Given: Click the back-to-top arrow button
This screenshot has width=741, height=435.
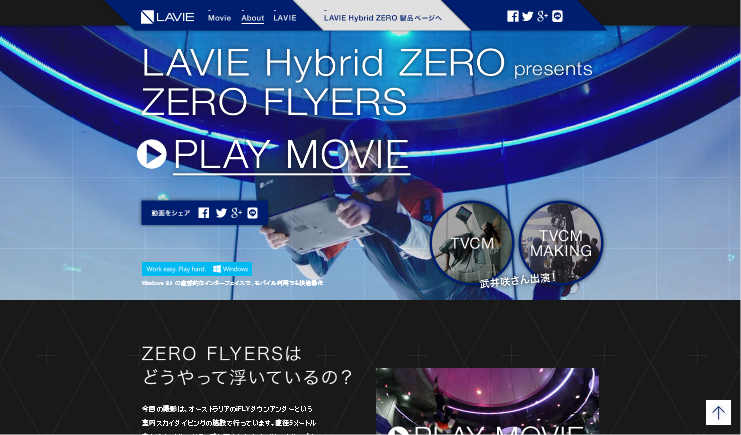Looking at the screenshot, I should 718,412.
